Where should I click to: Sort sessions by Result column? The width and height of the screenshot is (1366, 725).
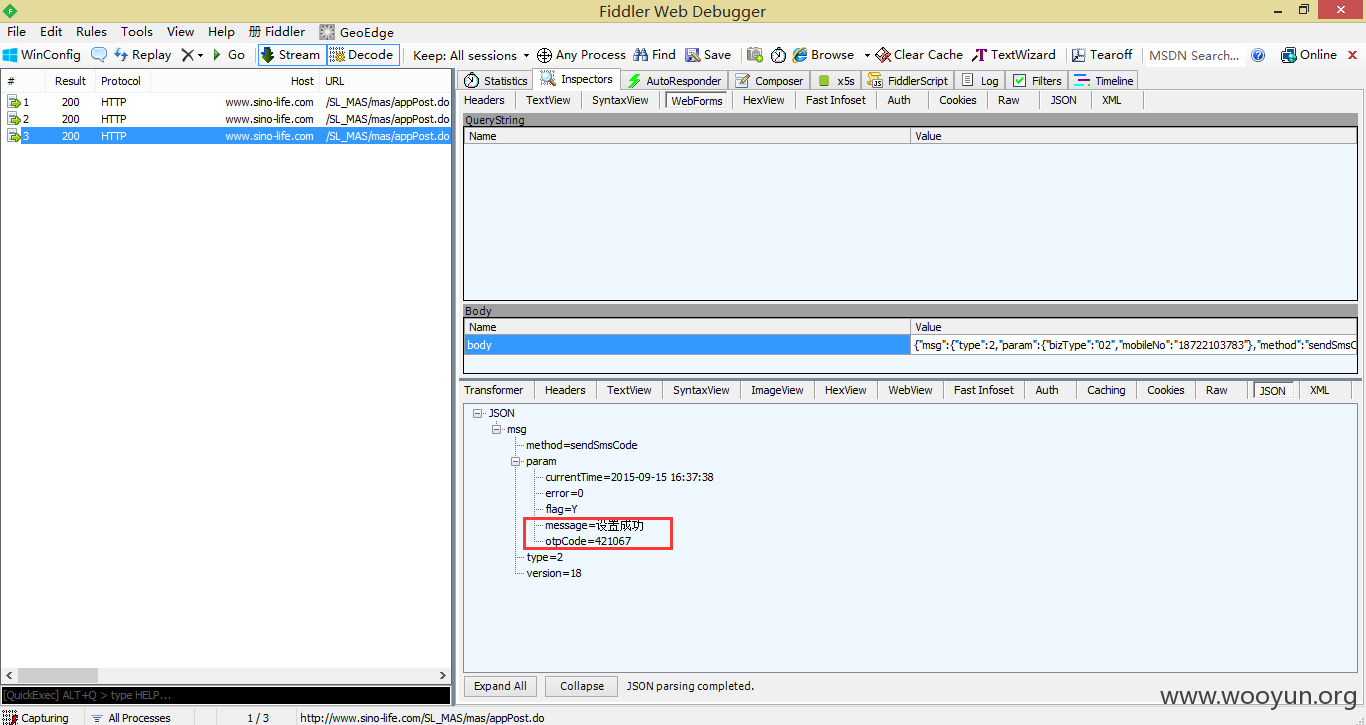[70, 81]
